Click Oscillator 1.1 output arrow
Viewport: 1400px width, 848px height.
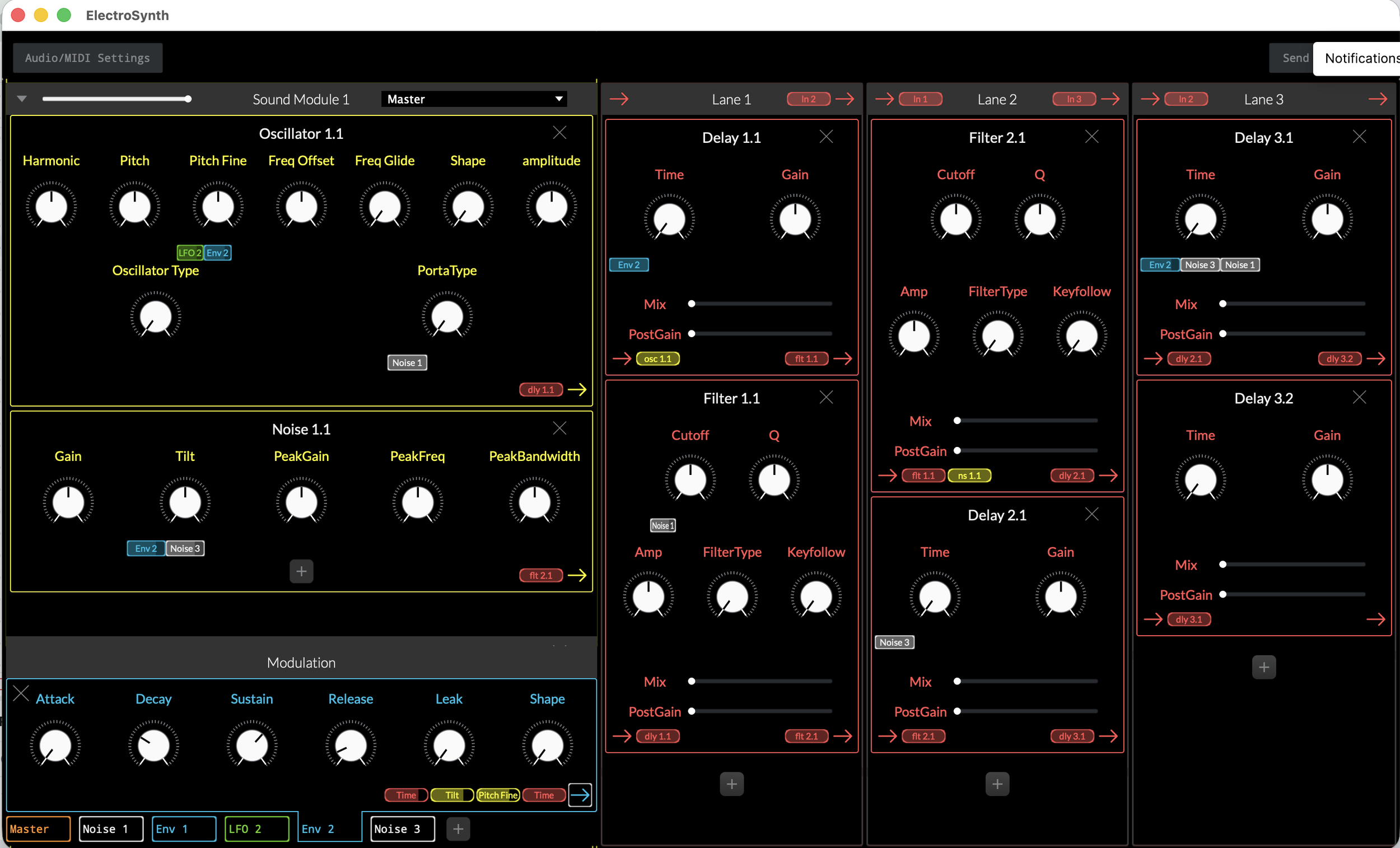[x=577, y=389]
